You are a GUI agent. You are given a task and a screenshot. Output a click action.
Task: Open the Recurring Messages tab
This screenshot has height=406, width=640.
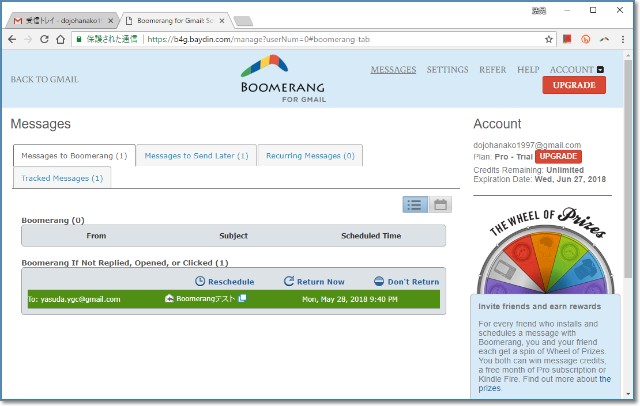point(310,156)
